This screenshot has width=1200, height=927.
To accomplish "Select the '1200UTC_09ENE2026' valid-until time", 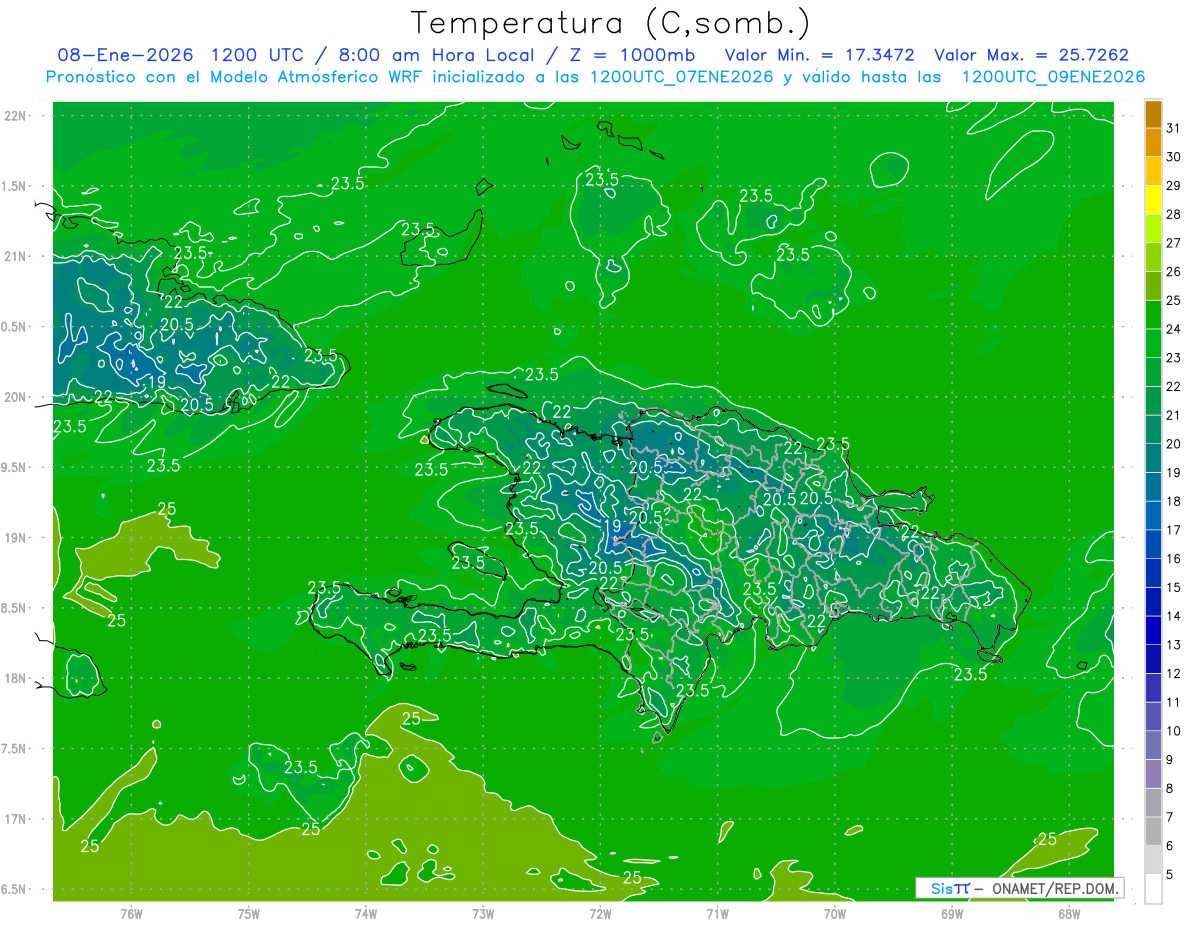I will [x=1053, y=77].
